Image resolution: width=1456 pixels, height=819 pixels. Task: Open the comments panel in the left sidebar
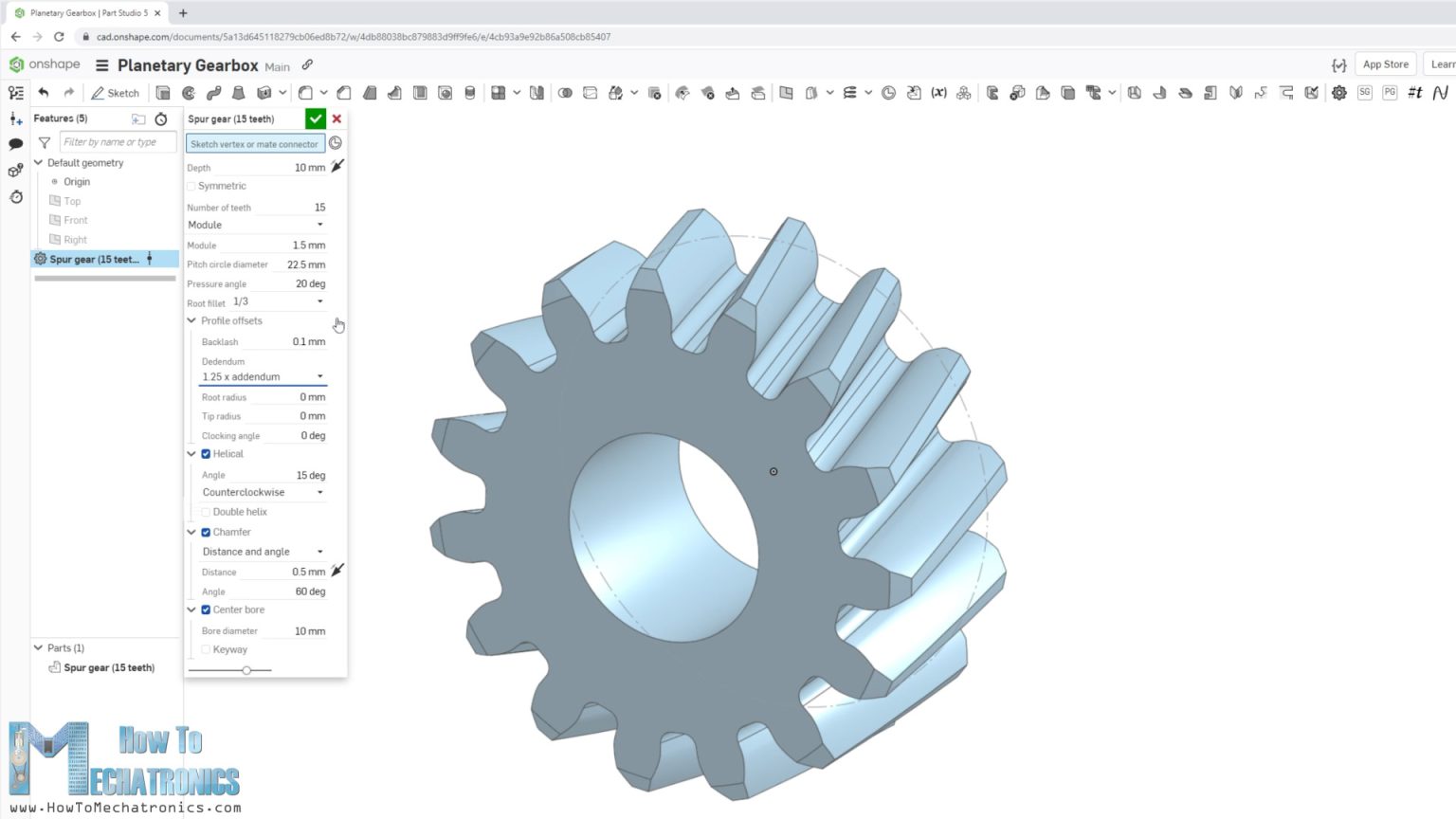coord(14,143)
